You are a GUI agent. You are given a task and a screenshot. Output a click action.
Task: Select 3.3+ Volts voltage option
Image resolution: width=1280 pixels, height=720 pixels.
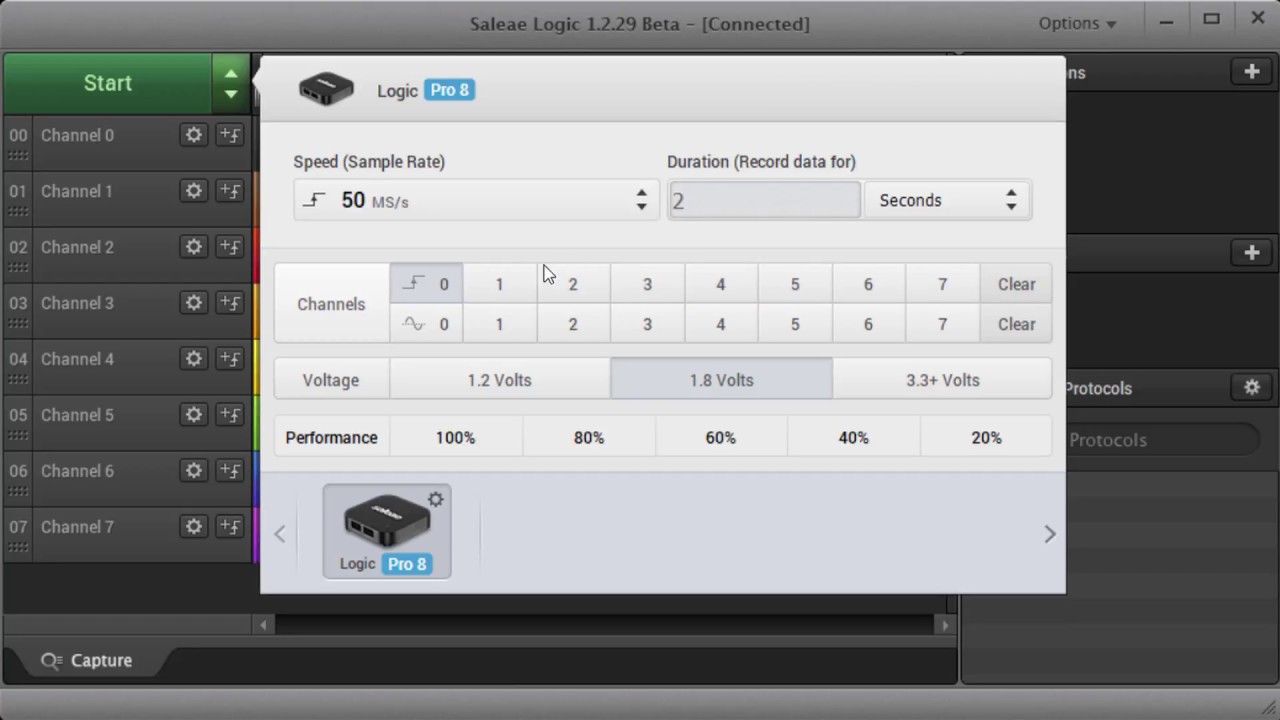point(942,380)
